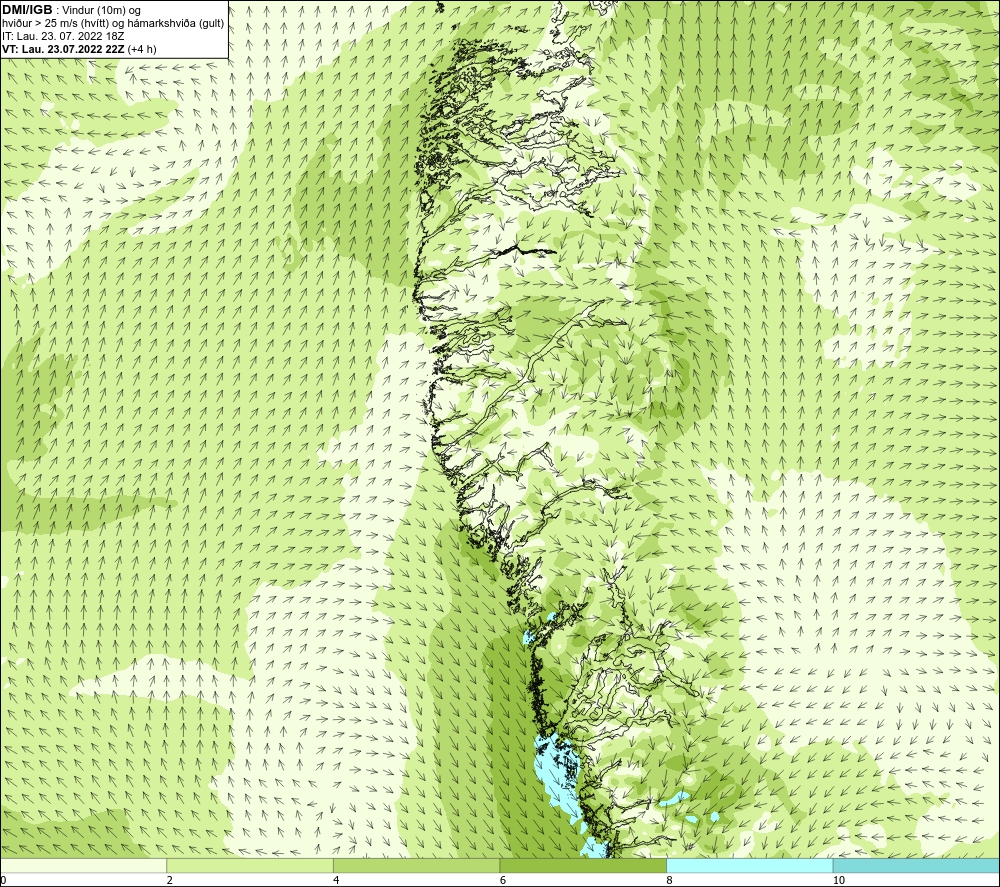Click the 2–4 m/s legend color swatch
This screenshot has height=887, width=1000.
point(249,865)
